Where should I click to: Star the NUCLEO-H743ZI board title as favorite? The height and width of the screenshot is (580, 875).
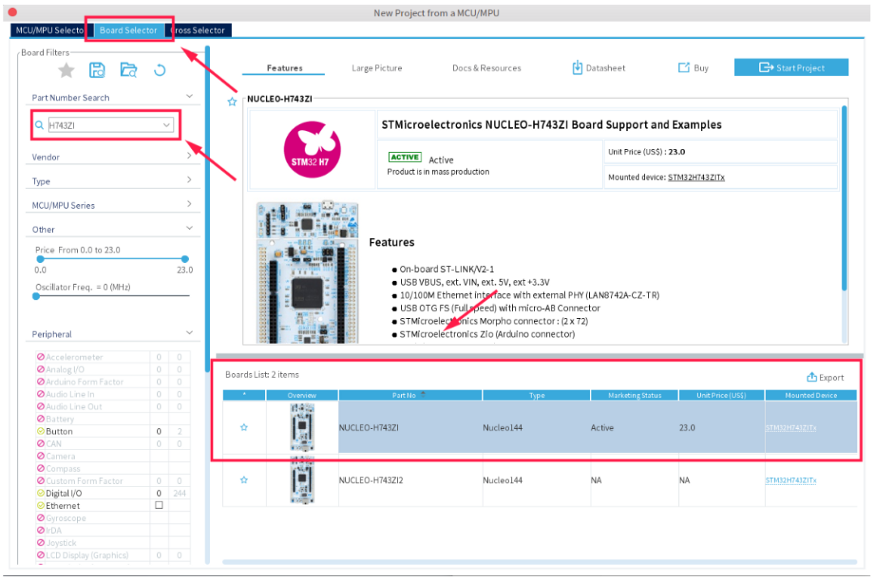click(232, 102)
